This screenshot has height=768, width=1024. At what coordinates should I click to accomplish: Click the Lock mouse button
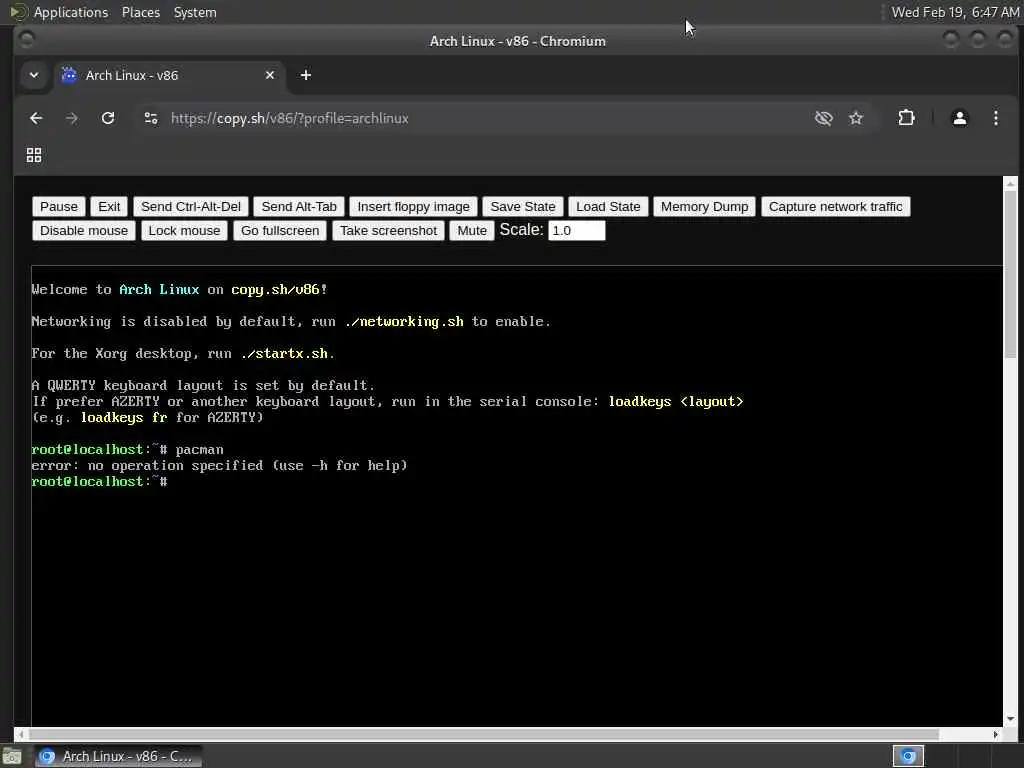(184, 231)
